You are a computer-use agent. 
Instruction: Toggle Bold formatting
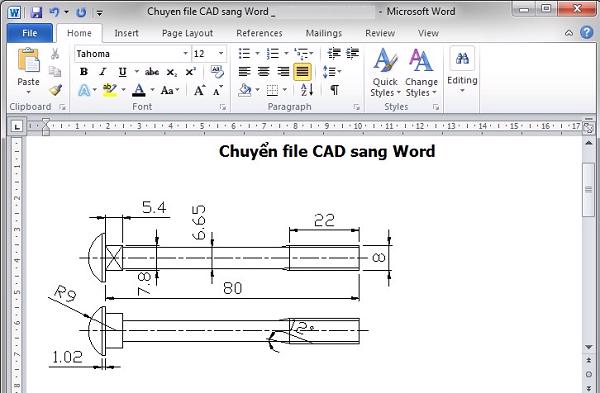(84, 72)
